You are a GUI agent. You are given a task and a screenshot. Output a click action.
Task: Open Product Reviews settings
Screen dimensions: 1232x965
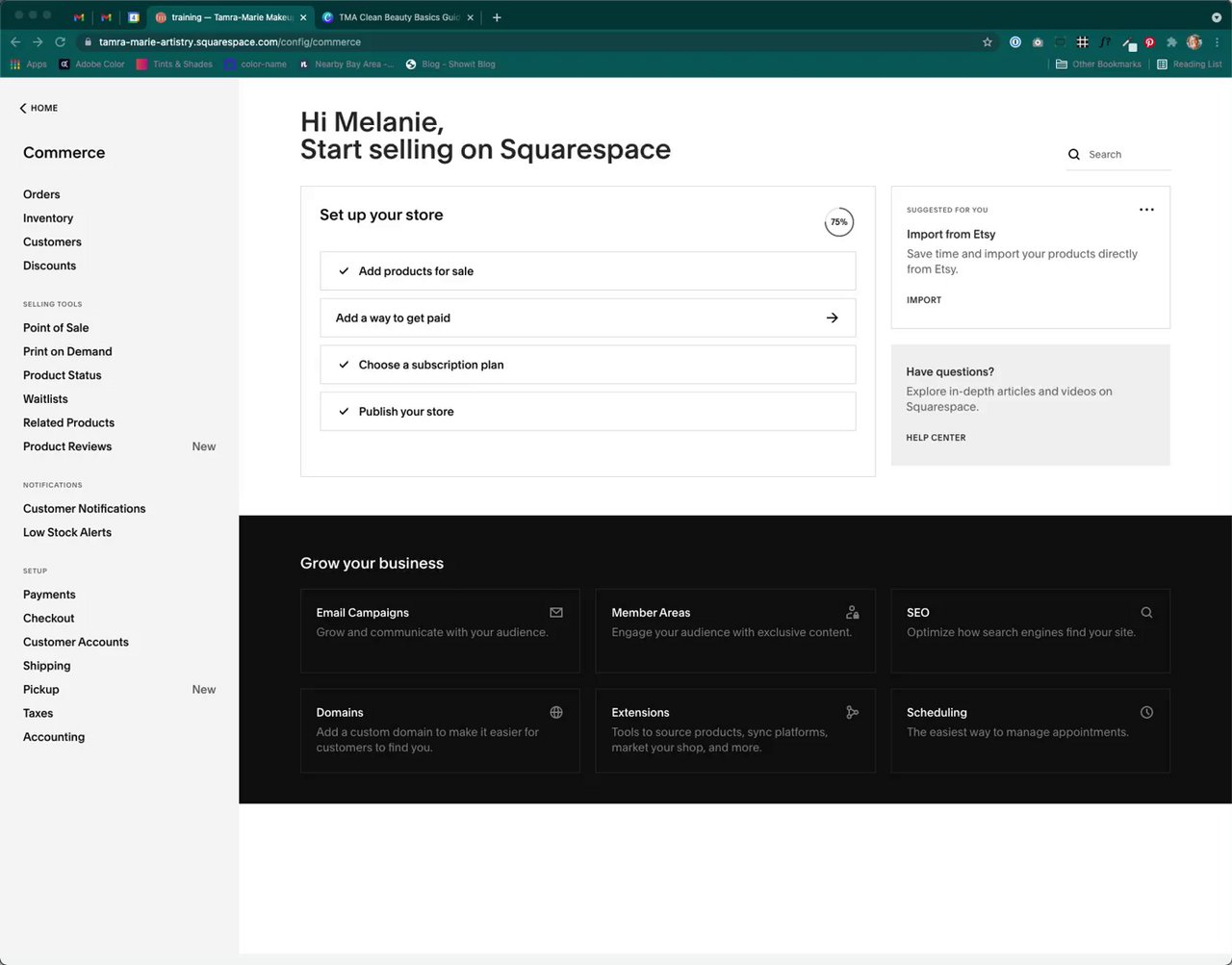coord(67,446)
